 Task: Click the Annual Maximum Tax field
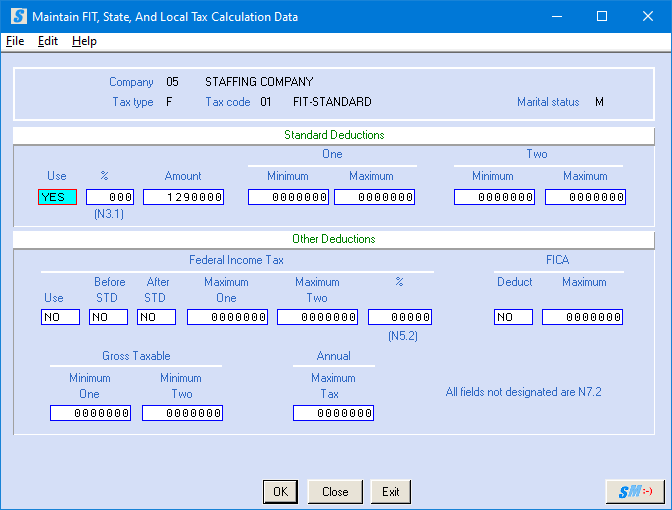tap(333, 413)
